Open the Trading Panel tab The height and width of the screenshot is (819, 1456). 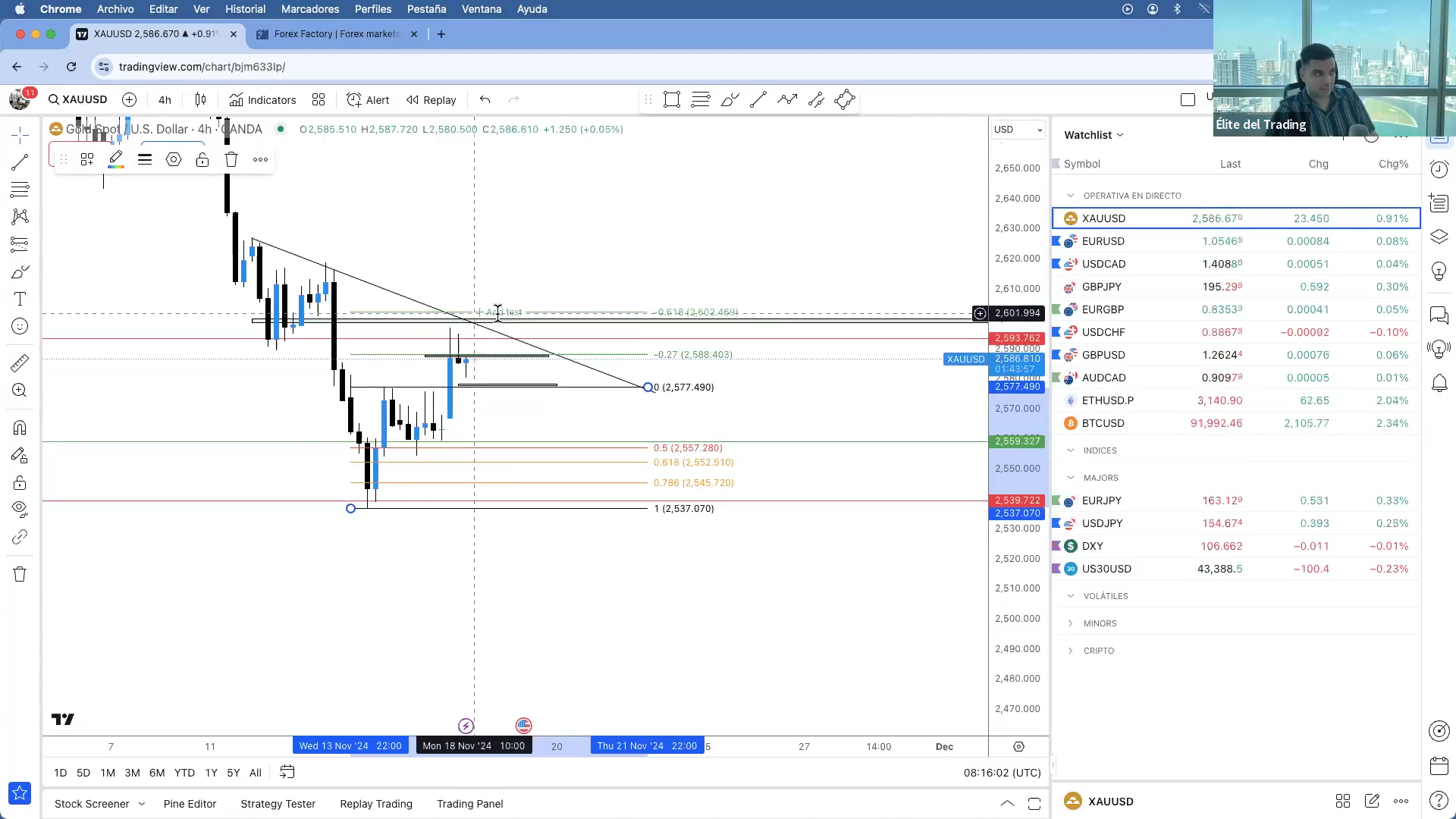(x=469, y=804)
